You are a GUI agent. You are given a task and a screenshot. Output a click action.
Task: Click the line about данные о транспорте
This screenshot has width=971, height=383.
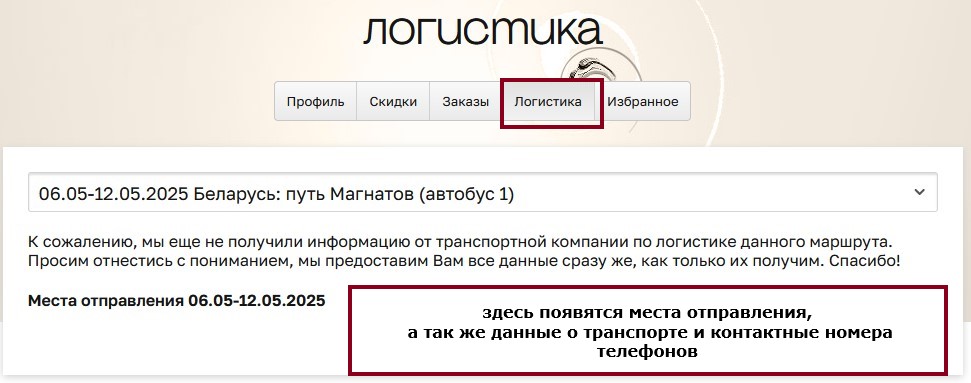coord(650,333)
